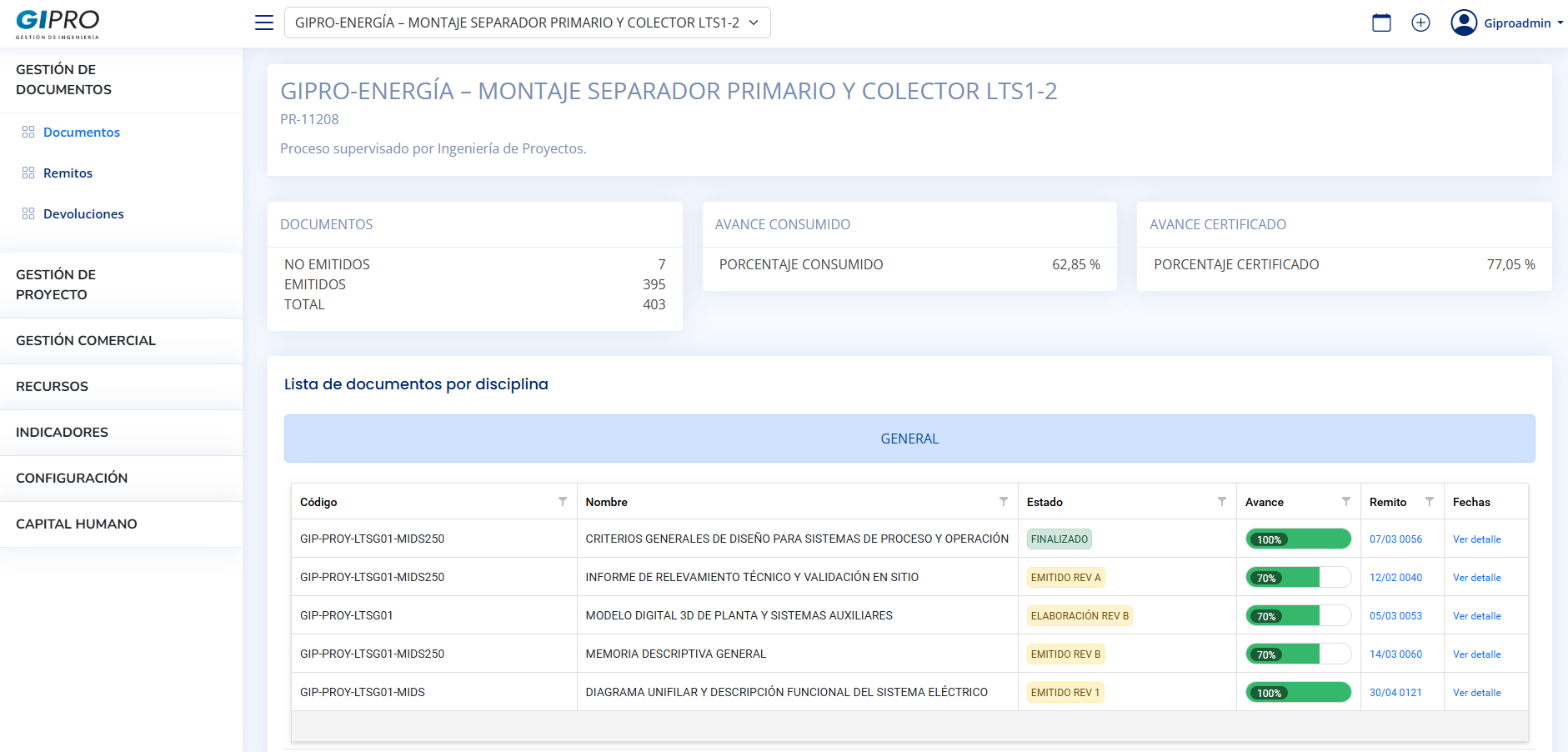Click Ver detalle for INFORME DE RELEVAMIENTO row
Viewport: 1568px width, 752px height.
click(1476, 577)
